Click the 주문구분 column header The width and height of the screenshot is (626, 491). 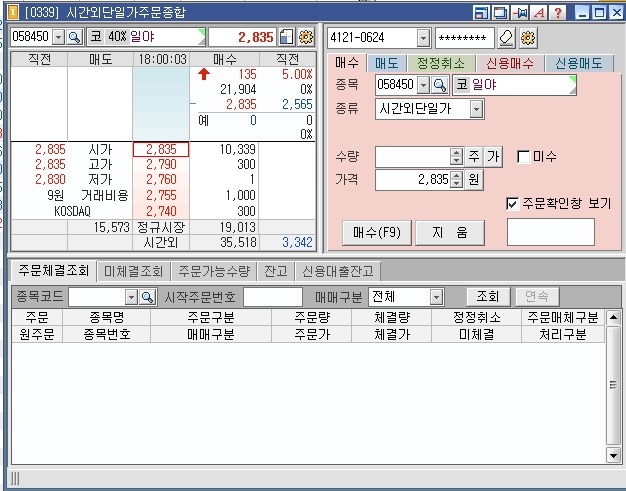pos(211,318)
